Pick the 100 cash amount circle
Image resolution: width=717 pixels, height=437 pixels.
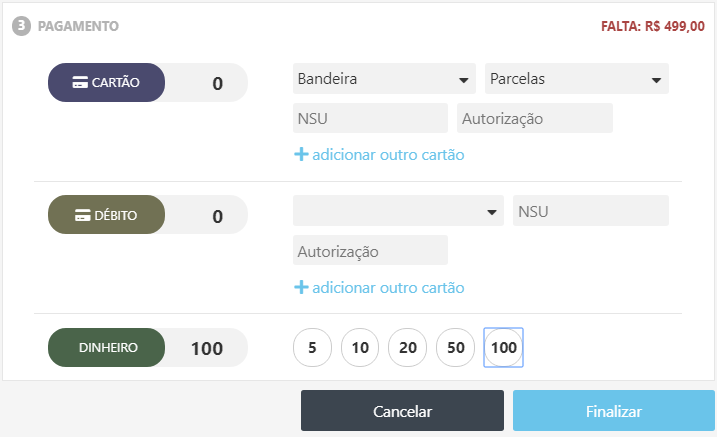pyautogui.click(x=504, y=348)
